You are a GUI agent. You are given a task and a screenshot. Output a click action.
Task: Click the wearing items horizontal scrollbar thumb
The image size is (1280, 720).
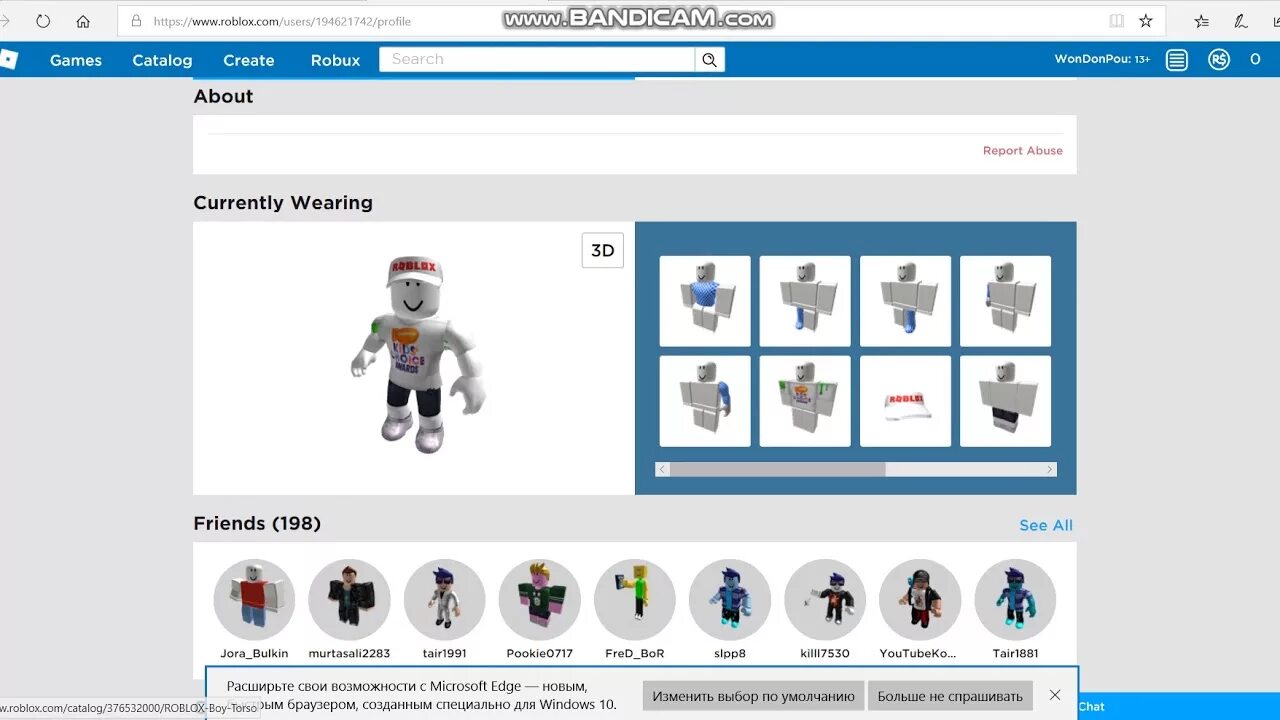pyautogui.click(x=778, y=469)
